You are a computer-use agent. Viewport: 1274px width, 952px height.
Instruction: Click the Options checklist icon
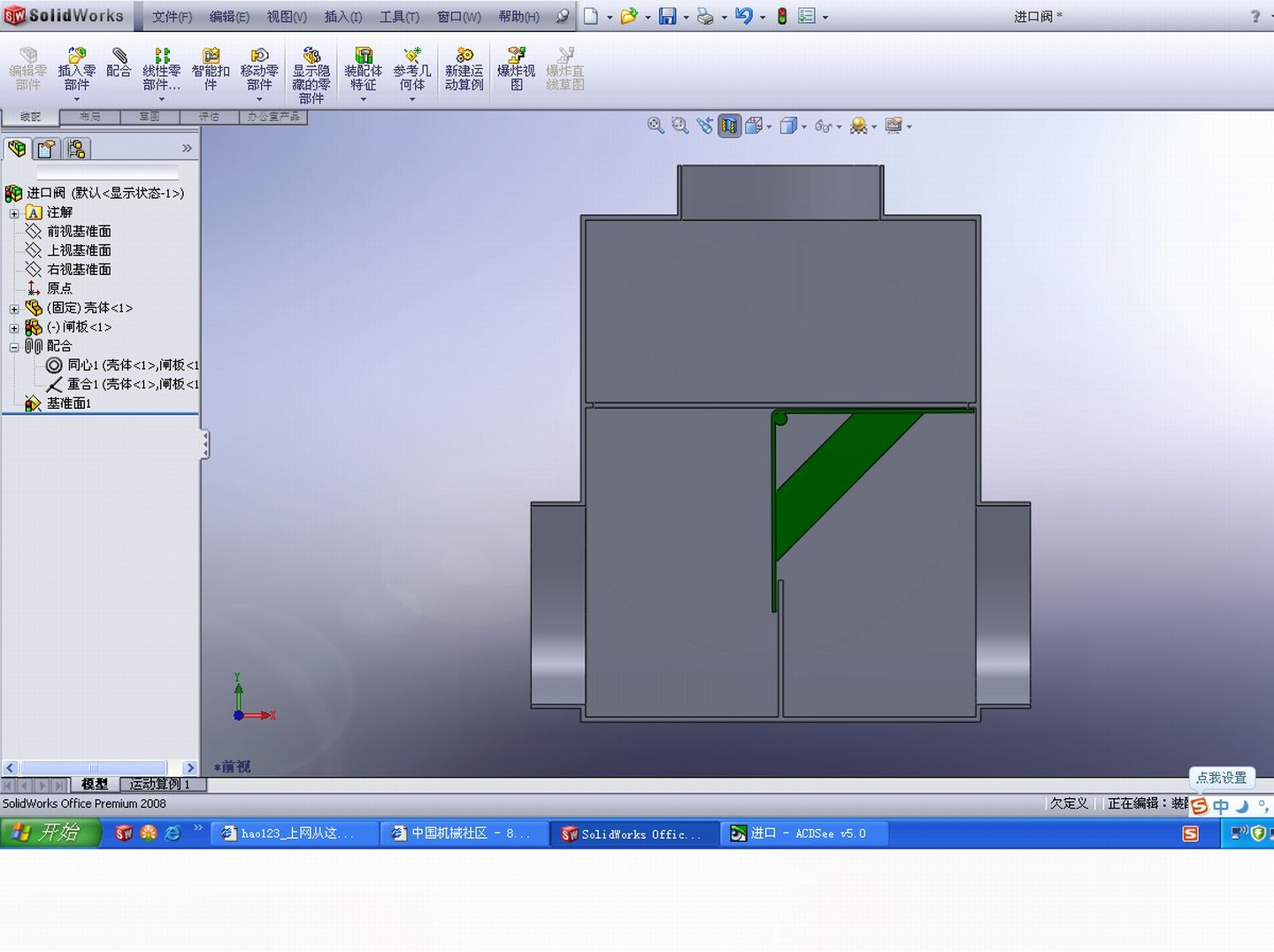point(807,16)
